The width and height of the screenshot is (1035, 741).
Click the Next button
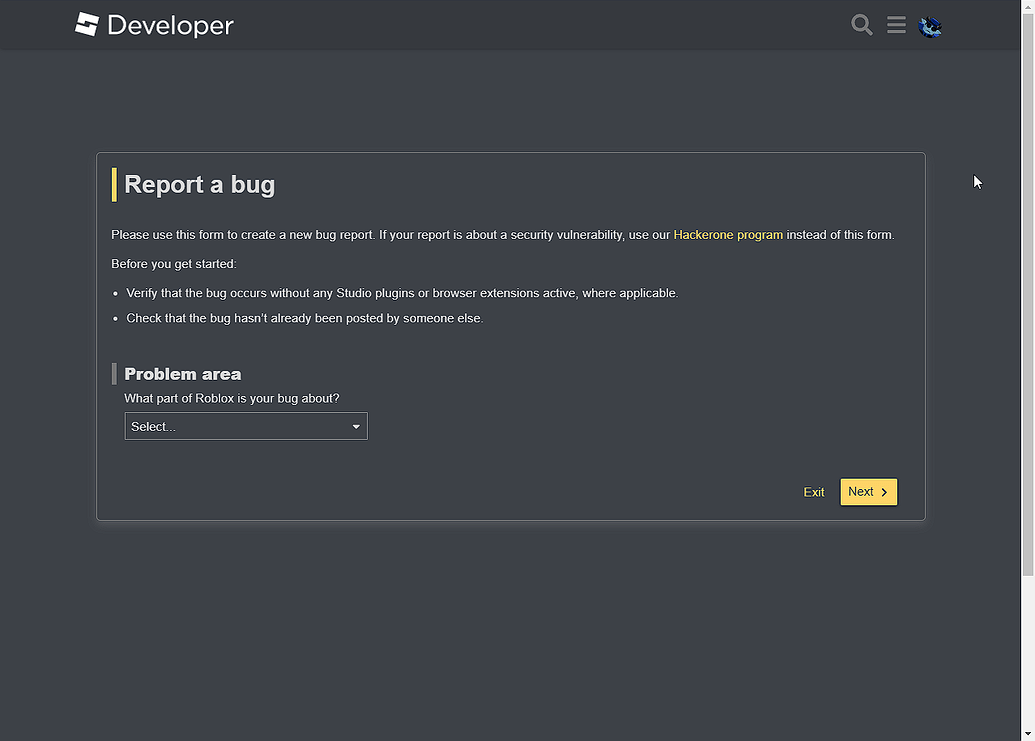868,492
